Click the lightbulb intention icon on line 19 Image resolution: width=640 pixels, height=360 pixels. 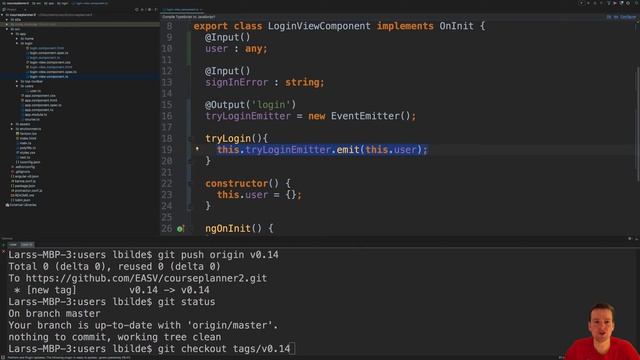click(197, 149)
